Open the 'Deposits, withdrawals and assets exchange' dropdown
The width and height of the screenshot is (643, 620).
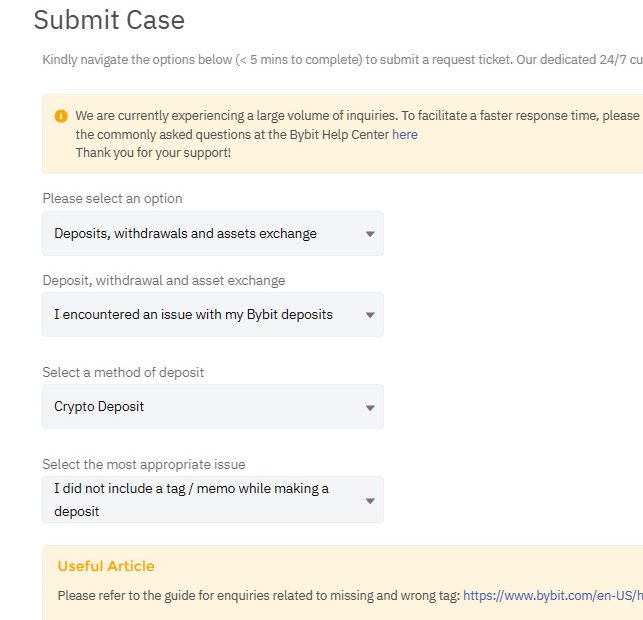213,234
